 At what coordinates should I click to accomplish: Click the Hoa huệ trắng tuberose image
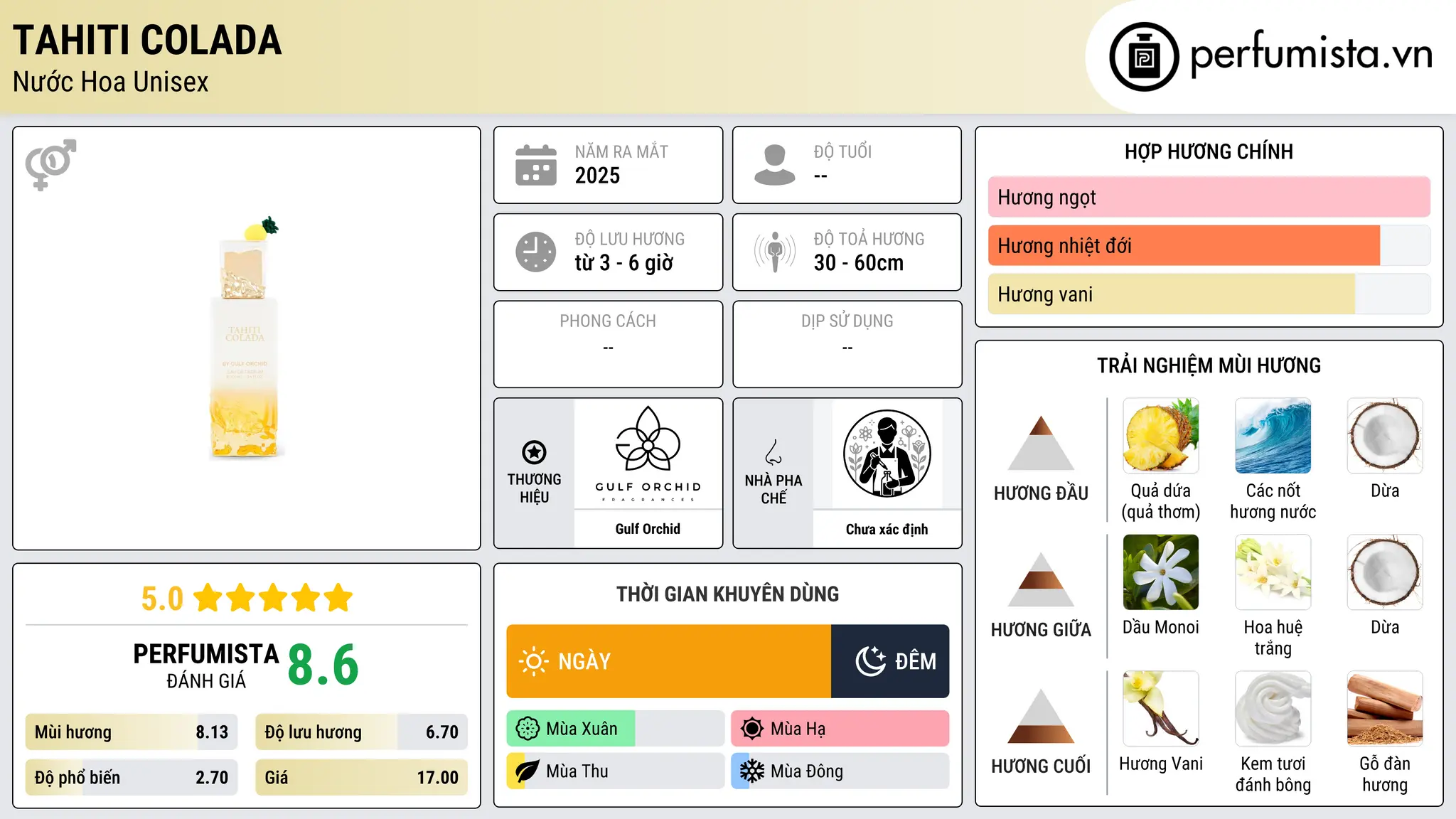click(1273, 572)
